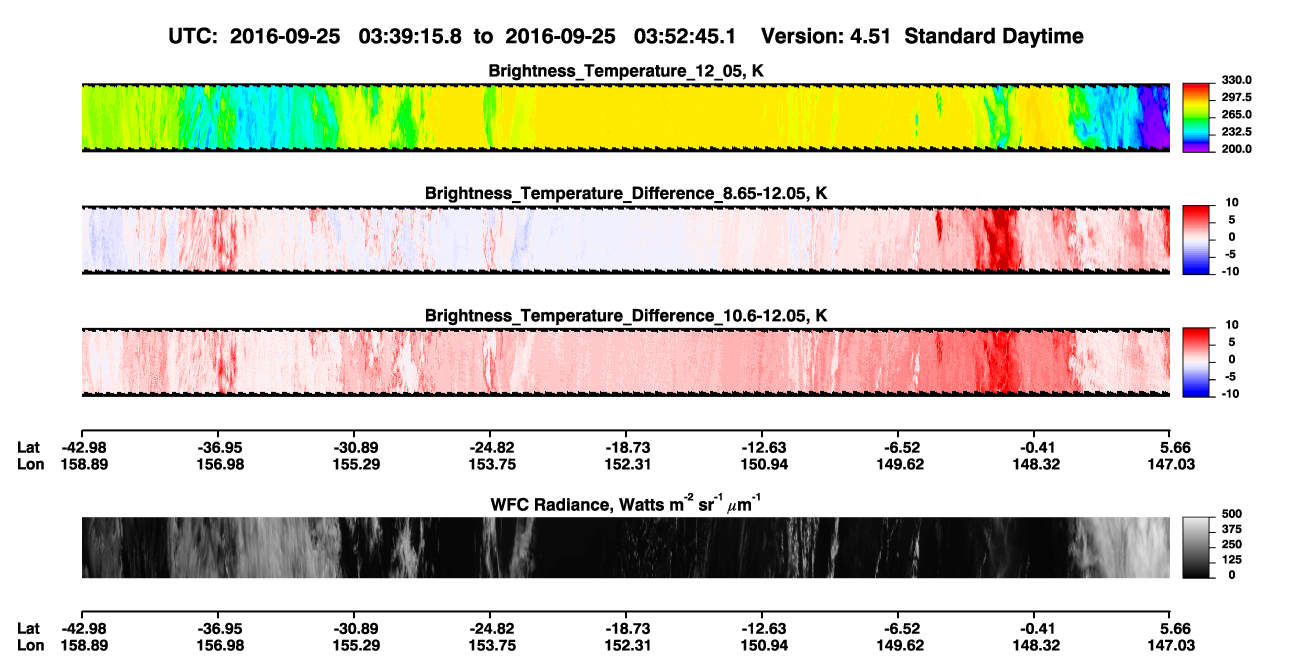This screenshot has width=1300, height=667.
Task: Click latitude '-18.73' under the WFC panel
Action: pos(625,629)
